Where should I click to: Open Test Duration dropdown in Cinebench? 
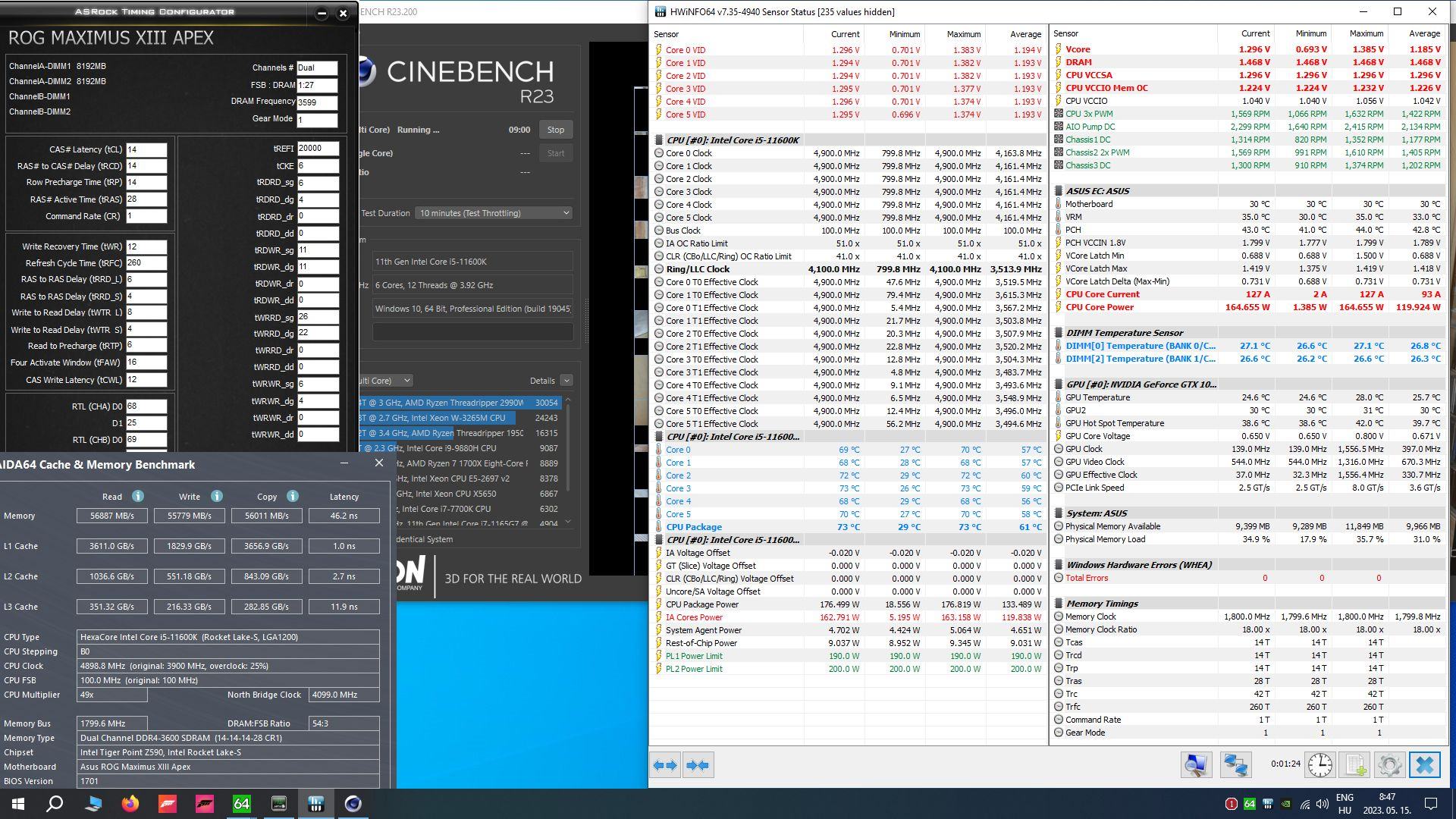[494, 213]
